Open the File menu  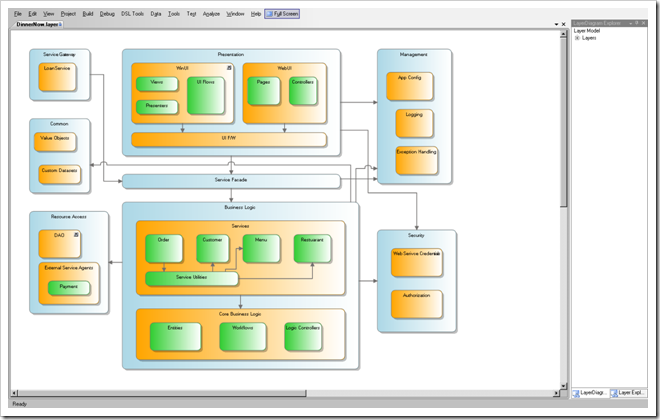[x=18, y=14]
